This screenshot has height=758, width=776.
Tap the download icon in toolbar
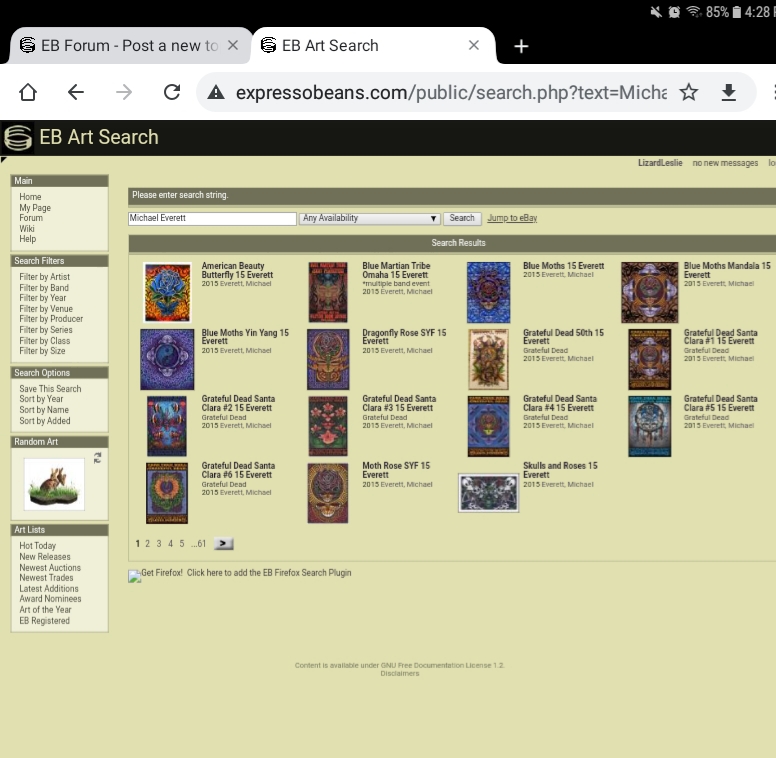click(728, 93)
